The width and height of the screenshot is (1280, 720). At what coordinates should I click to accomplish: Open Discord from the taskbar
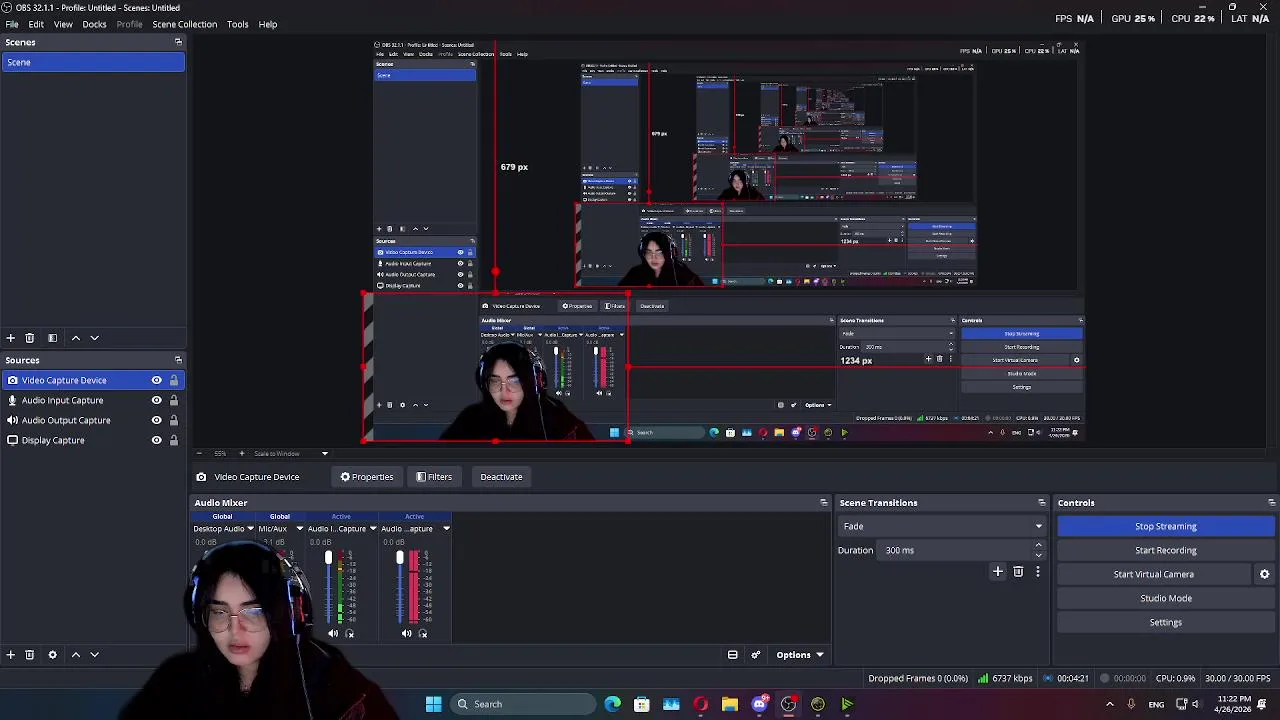(759, 704)
